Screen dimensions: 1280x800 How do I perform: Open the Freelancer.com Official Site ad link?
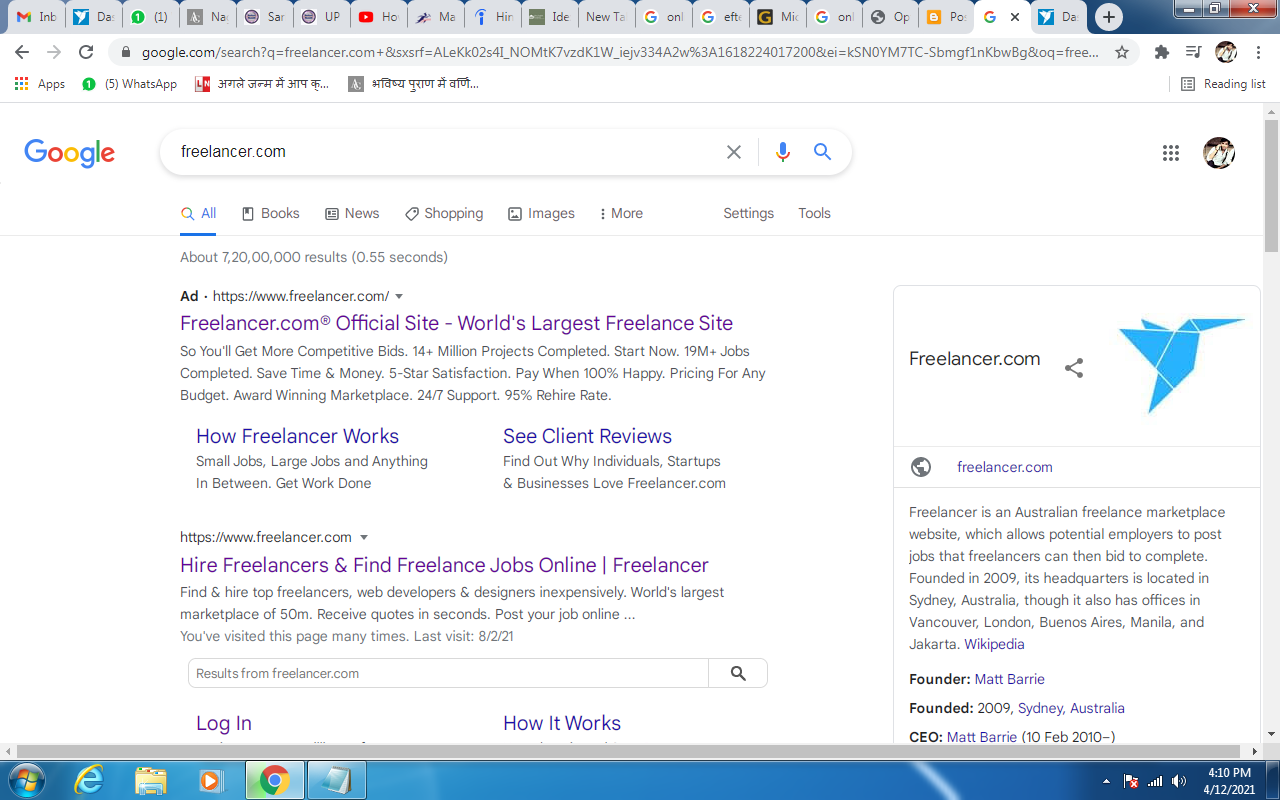[456, 323]
